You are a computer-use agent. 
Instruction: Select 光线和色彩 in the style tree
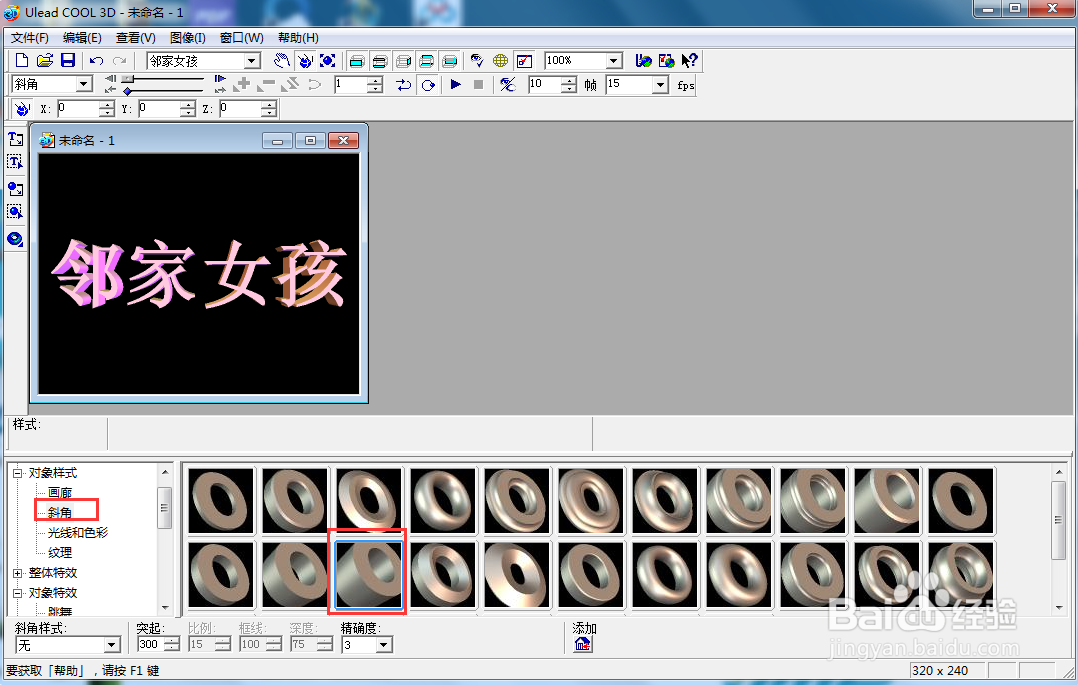pos(78,532)
